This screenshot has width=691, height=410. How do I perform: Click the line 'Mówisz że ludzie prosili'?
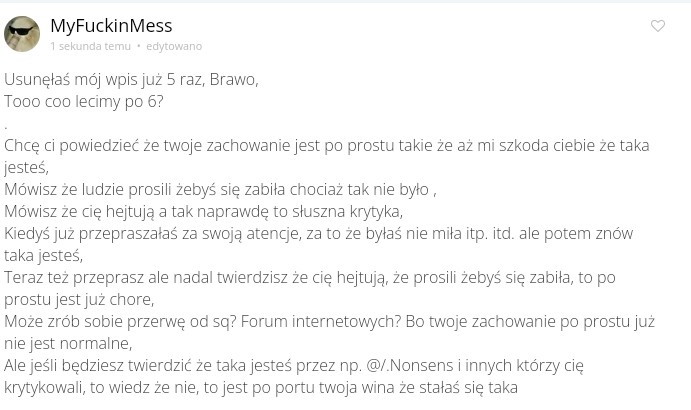point(220,189)
